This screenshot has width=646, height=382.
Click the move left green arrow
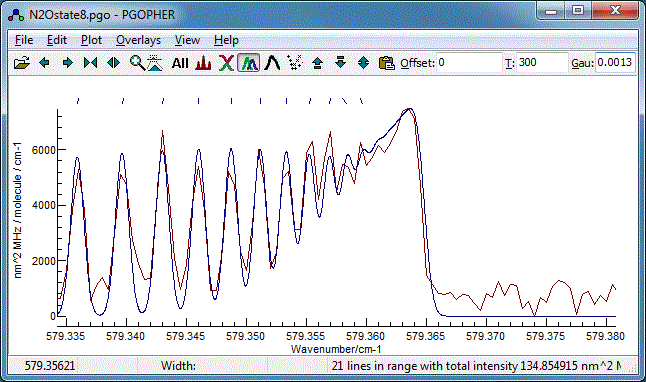tap(44, 63)
